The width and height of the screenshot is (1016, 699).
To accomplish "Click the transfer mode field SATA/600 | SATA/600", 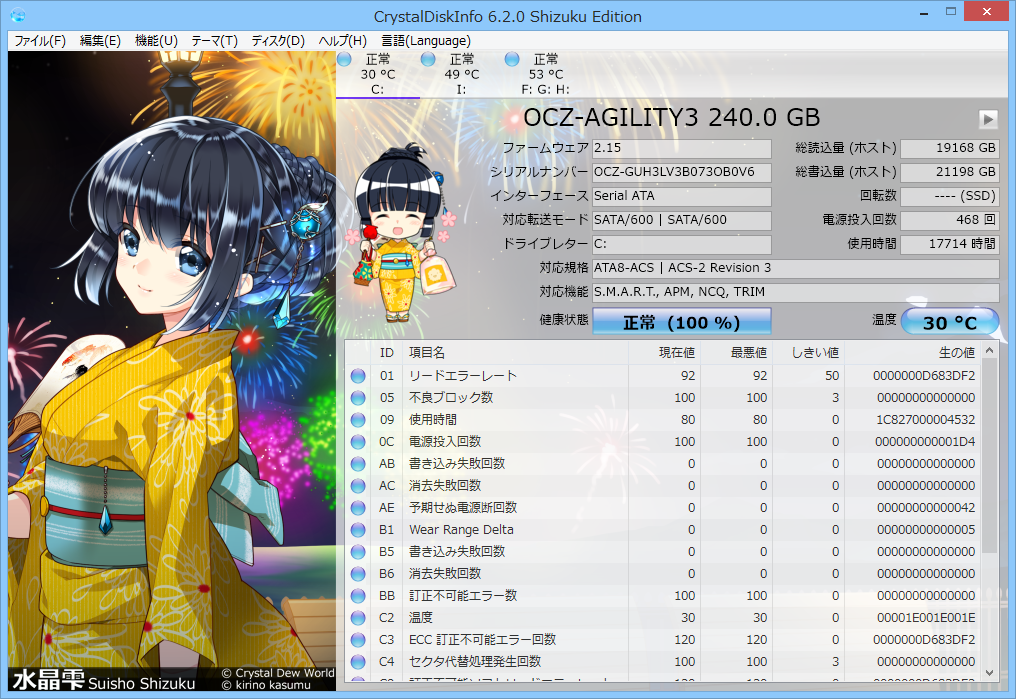I will tap(682, 220).
